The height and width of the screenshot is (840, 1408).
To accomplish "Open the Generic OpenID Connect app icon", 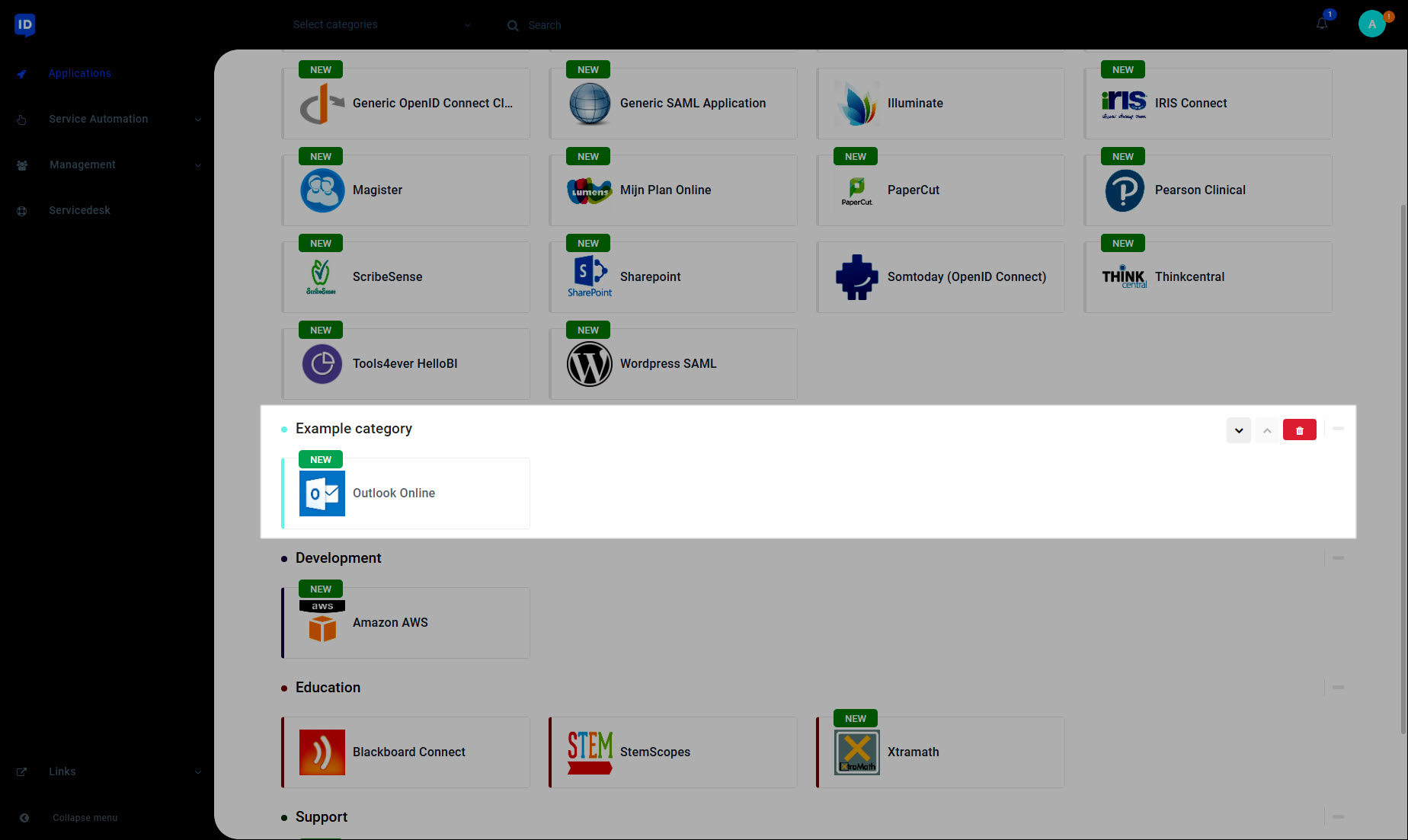I will point(322,104).
